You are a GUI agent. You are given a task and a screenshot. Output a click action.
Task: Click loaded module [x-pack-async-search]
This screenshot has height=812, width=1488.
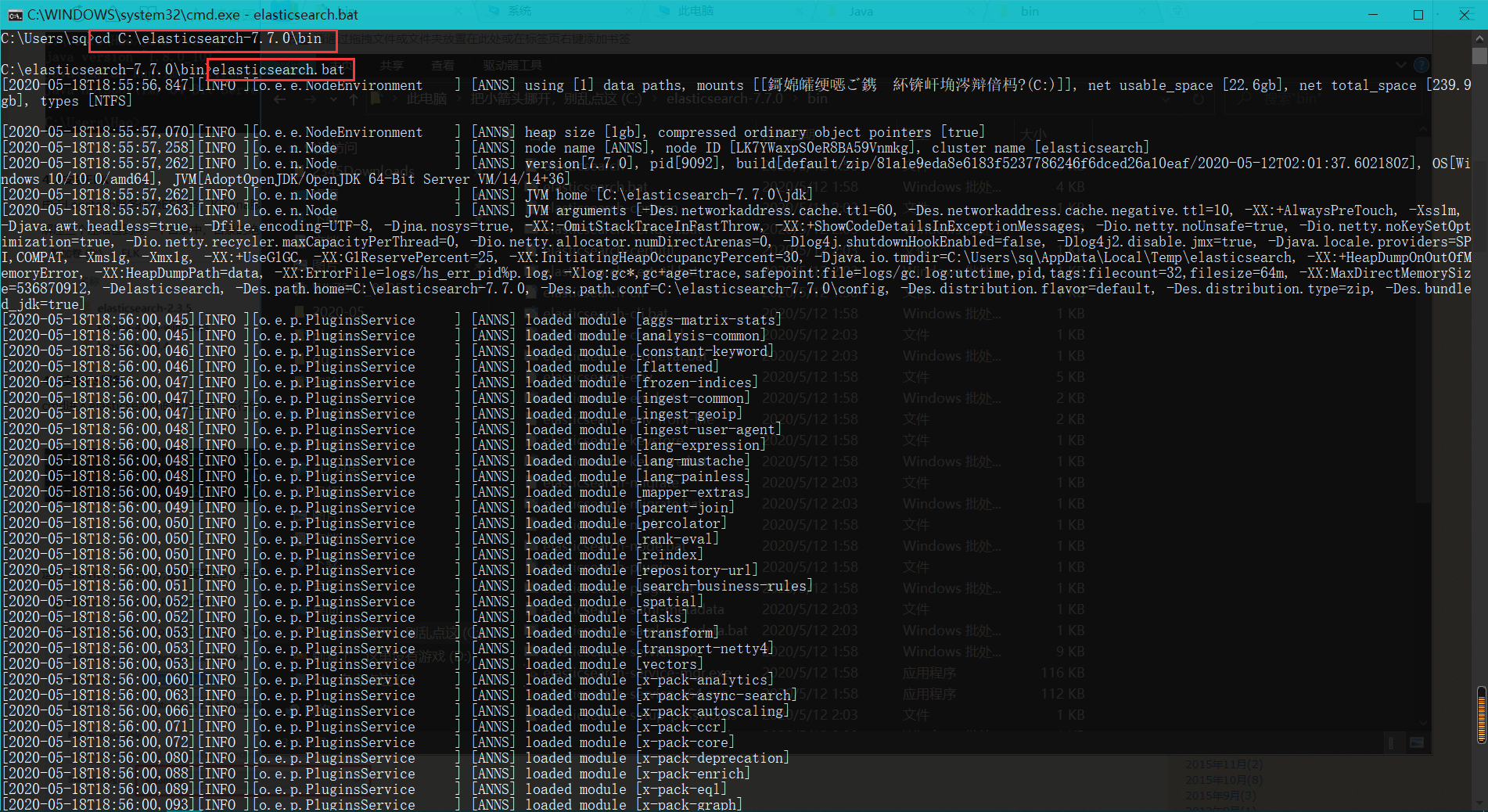tap(661, 695)
